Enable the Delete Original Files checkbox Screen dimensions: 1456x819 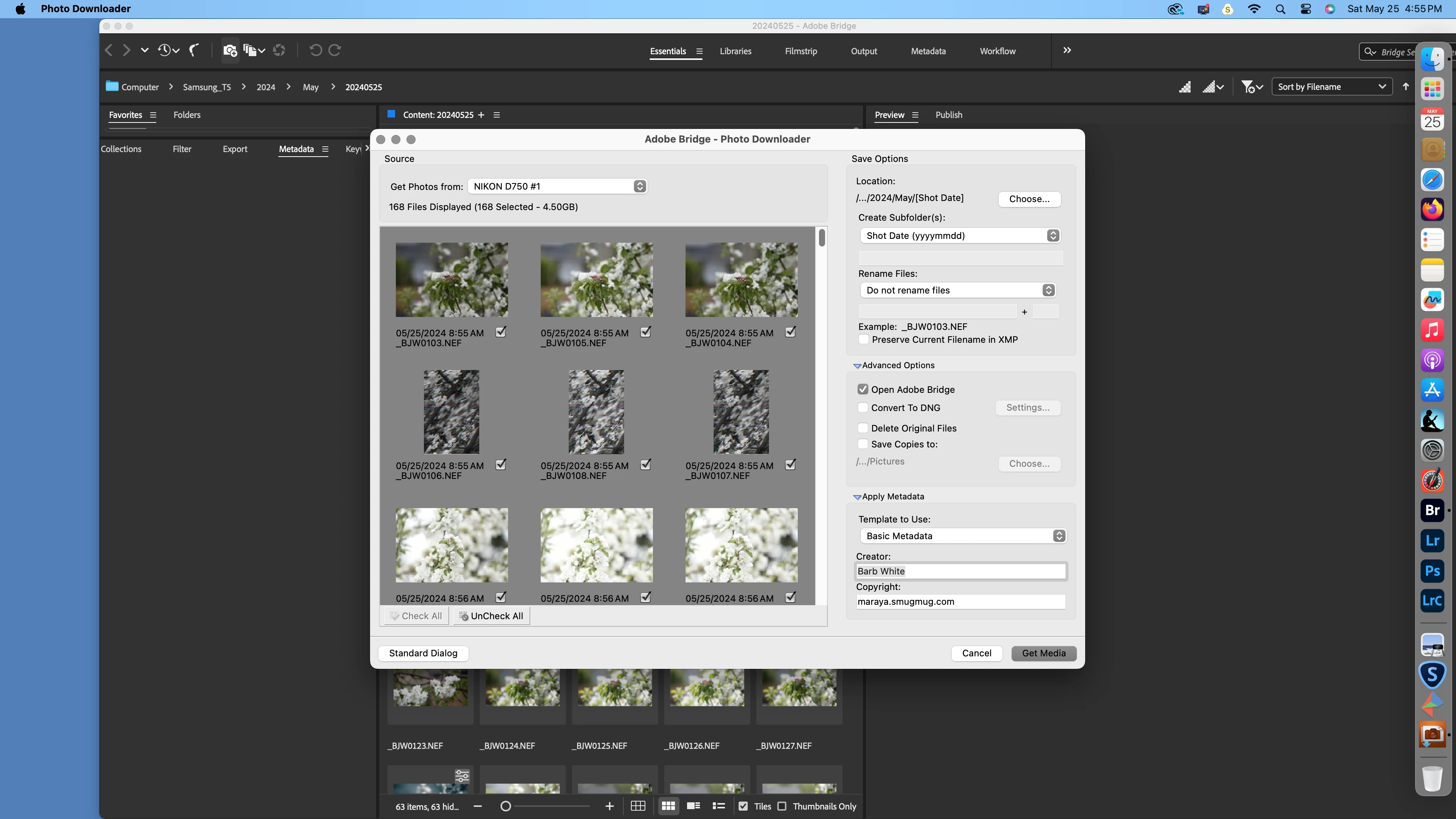point(863,428)
